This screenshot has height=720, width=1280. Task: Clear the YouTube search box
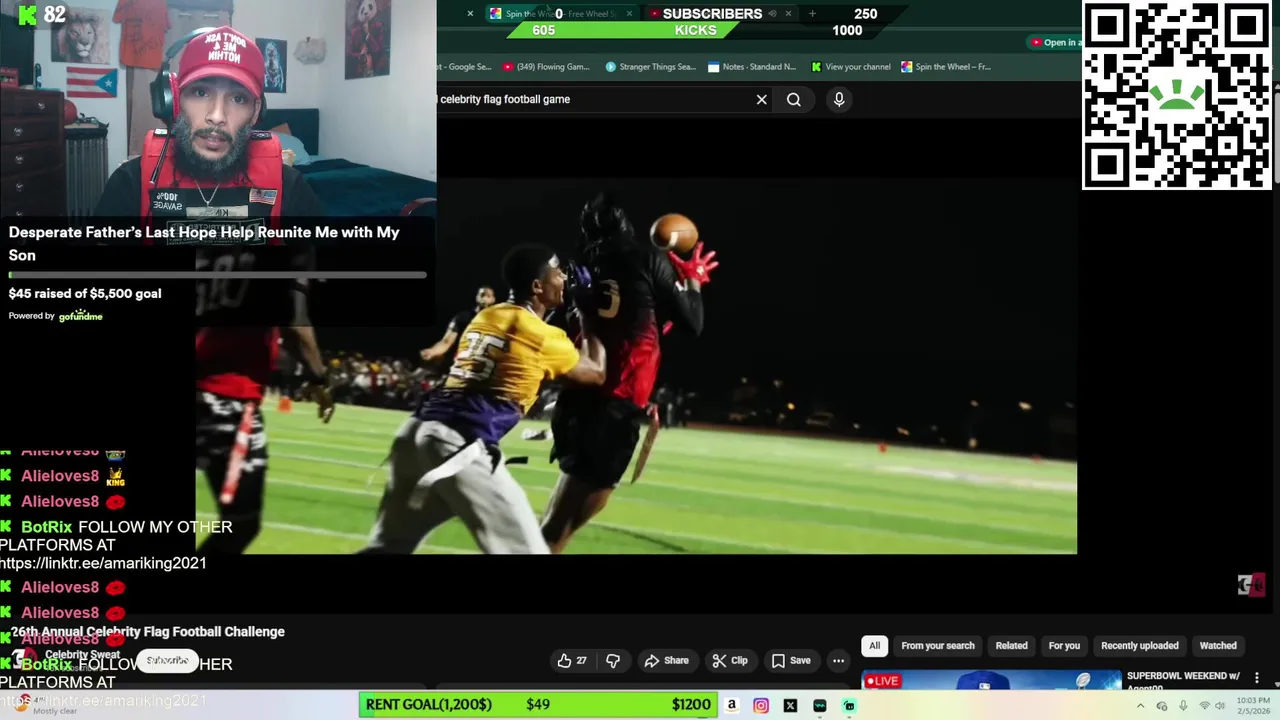[762, 100]
